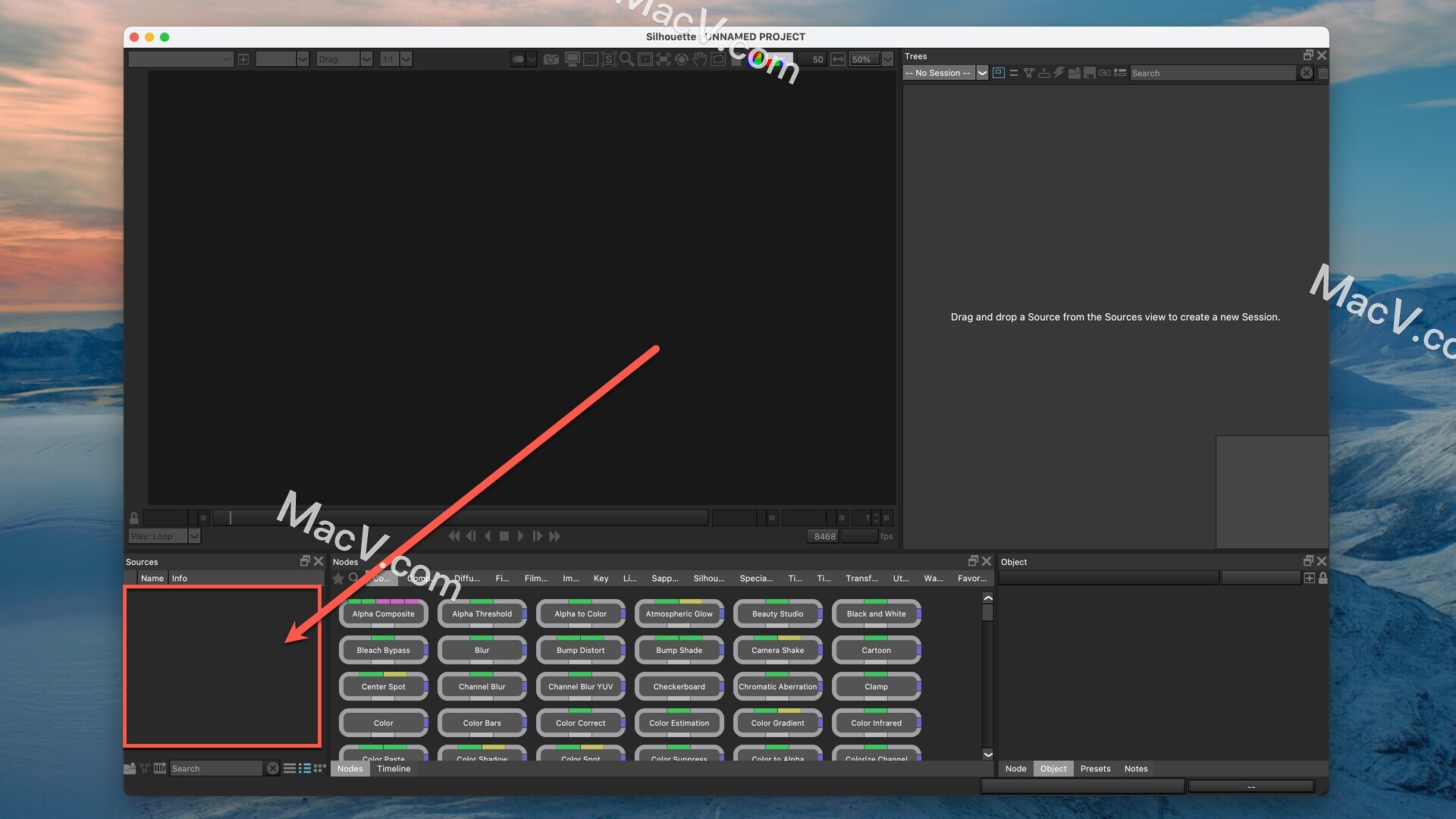The width and height of the screenshot is (1456, 819).
Task: Switch to the Nodes tab
Action: pos(350,768)
